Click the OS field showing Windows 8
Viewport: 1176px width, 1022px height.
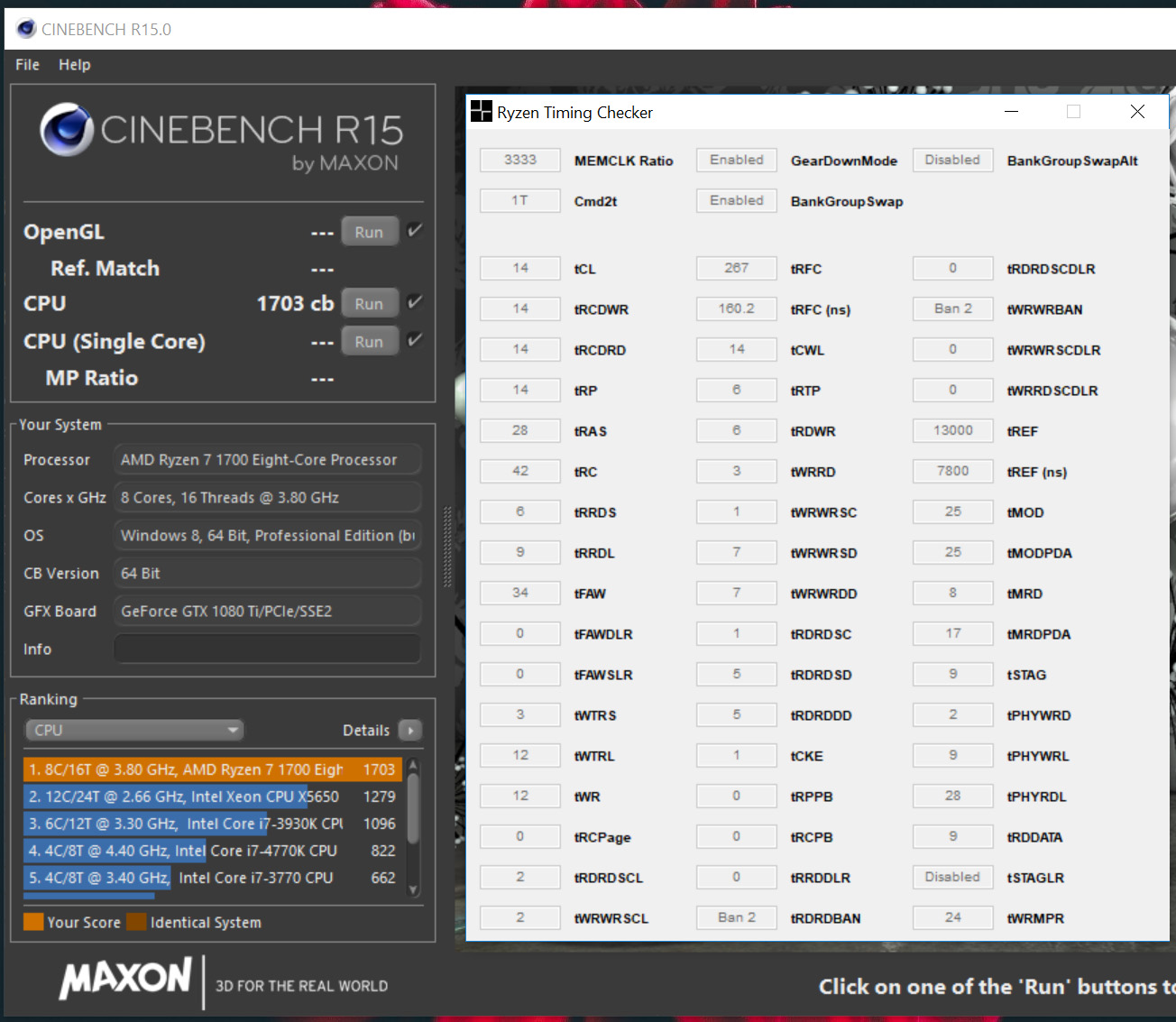[267, 535]
